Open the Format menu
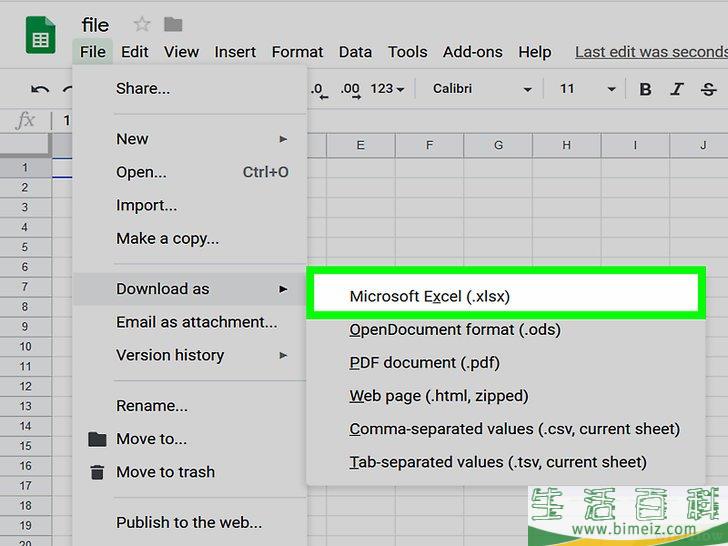 [297, 52]
